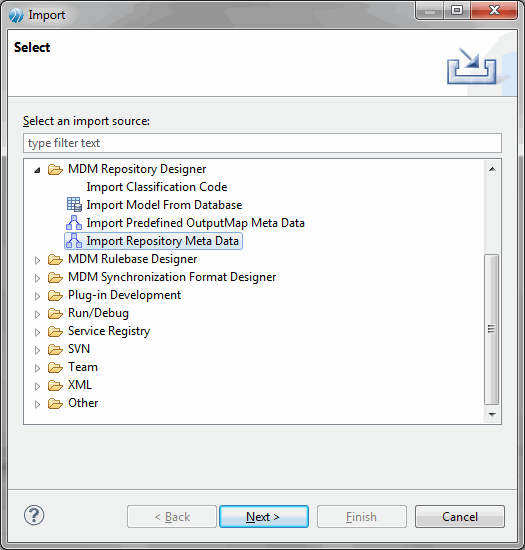Click the MDM Repository Designer folder icon
Image resolution: width=525 pixels, height=550 pixels.
(55, 169)
